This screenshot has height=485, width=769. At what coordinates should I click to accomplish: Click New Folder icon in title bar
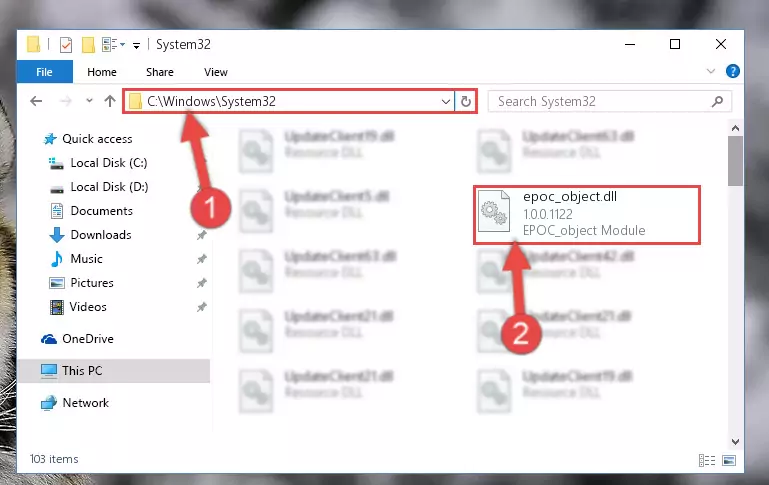(88, 45)
